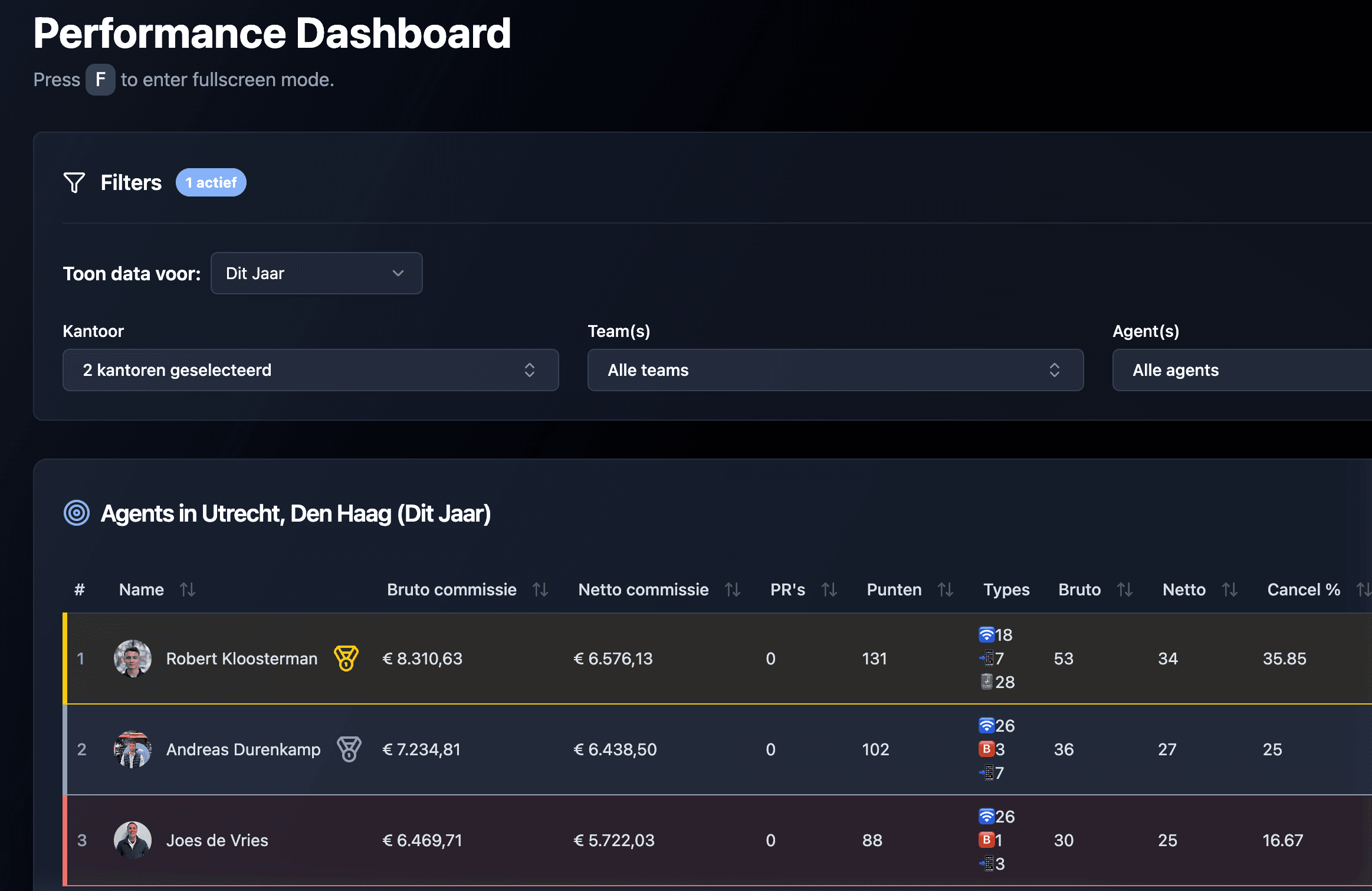Open the Kantoor offices selector
The height and width of the screenshot is (891, 1372).
tap(310, 370)
